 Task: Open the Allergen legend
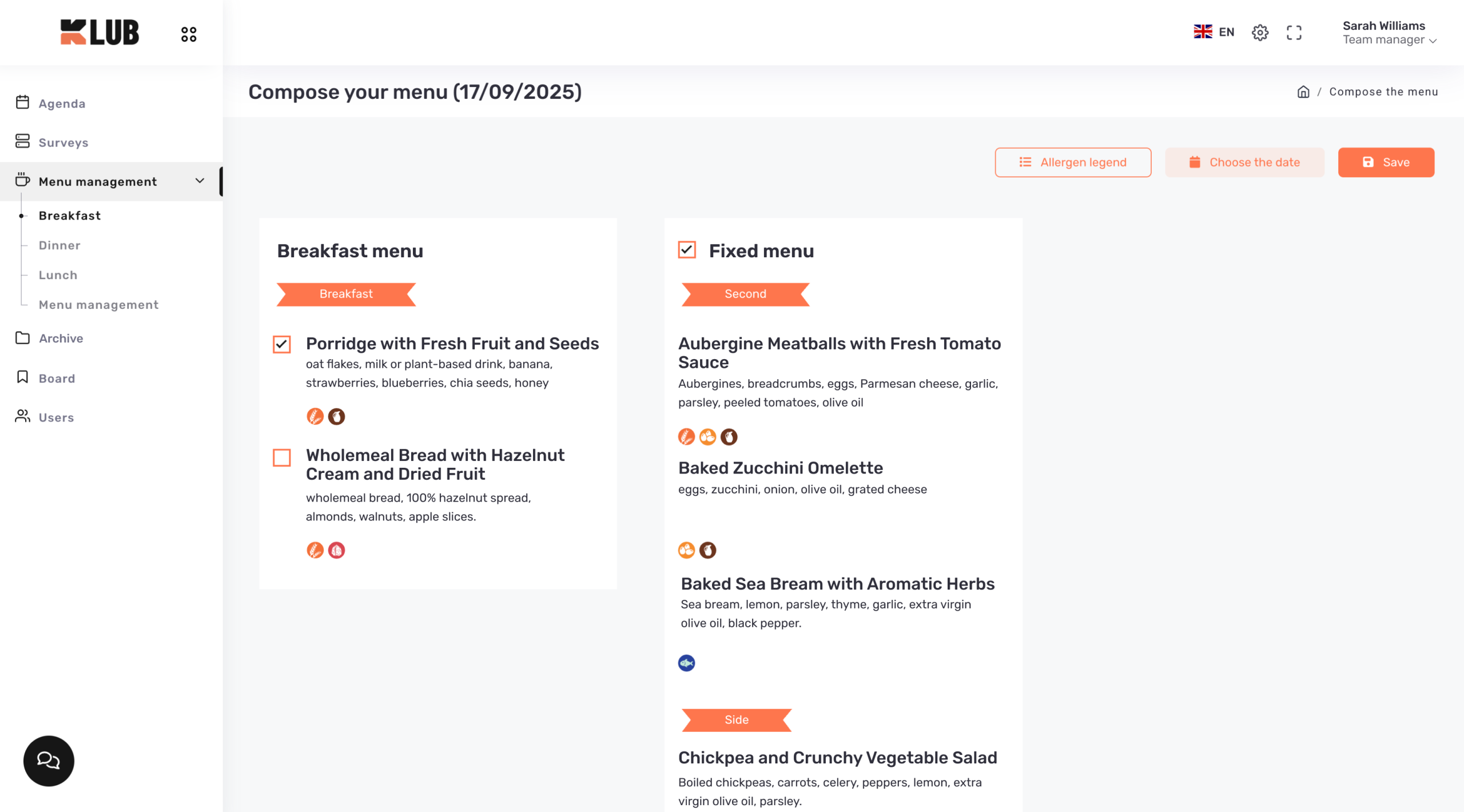[x=1073, y=162]
